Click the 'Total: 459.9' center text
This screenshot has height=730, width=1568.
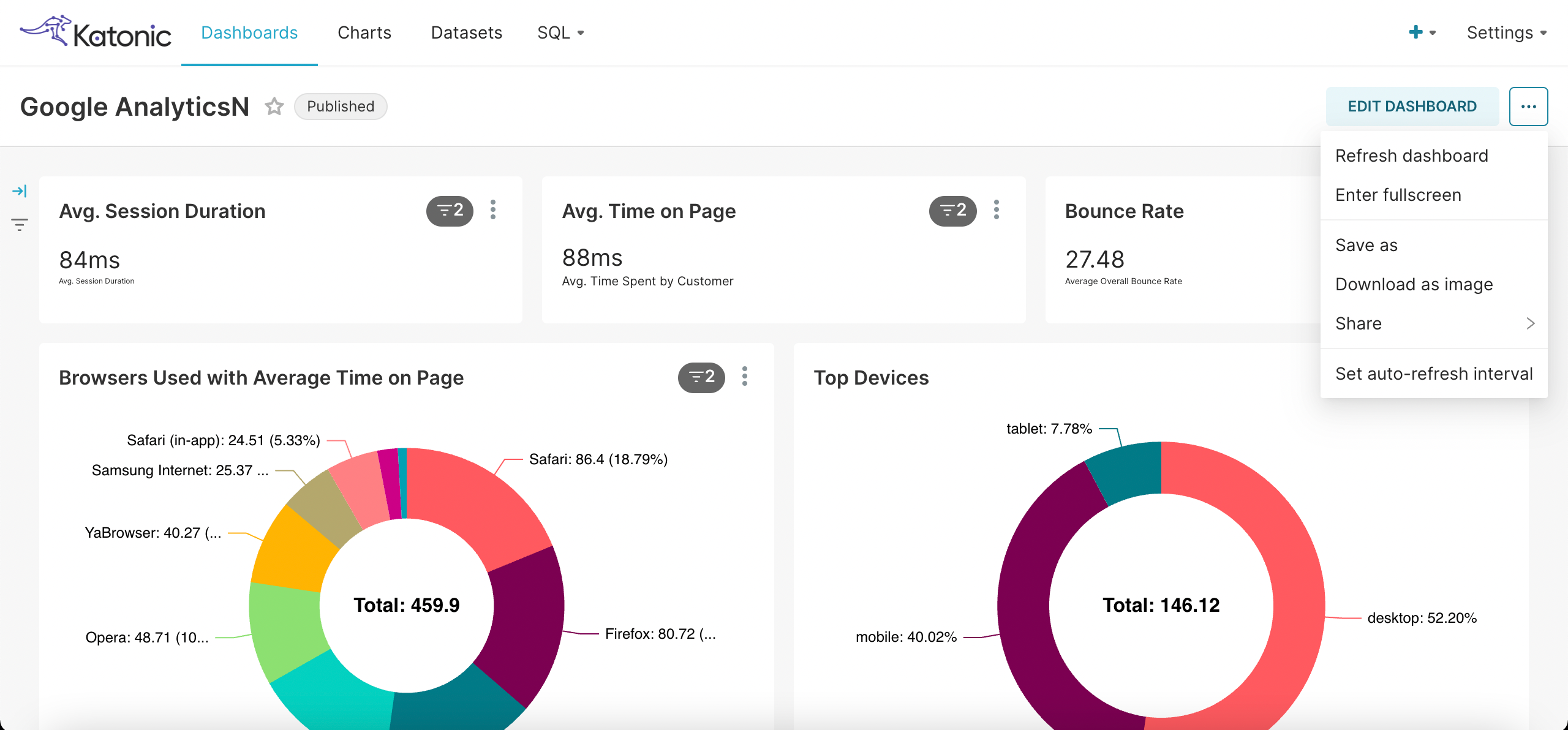coord(407,605)
